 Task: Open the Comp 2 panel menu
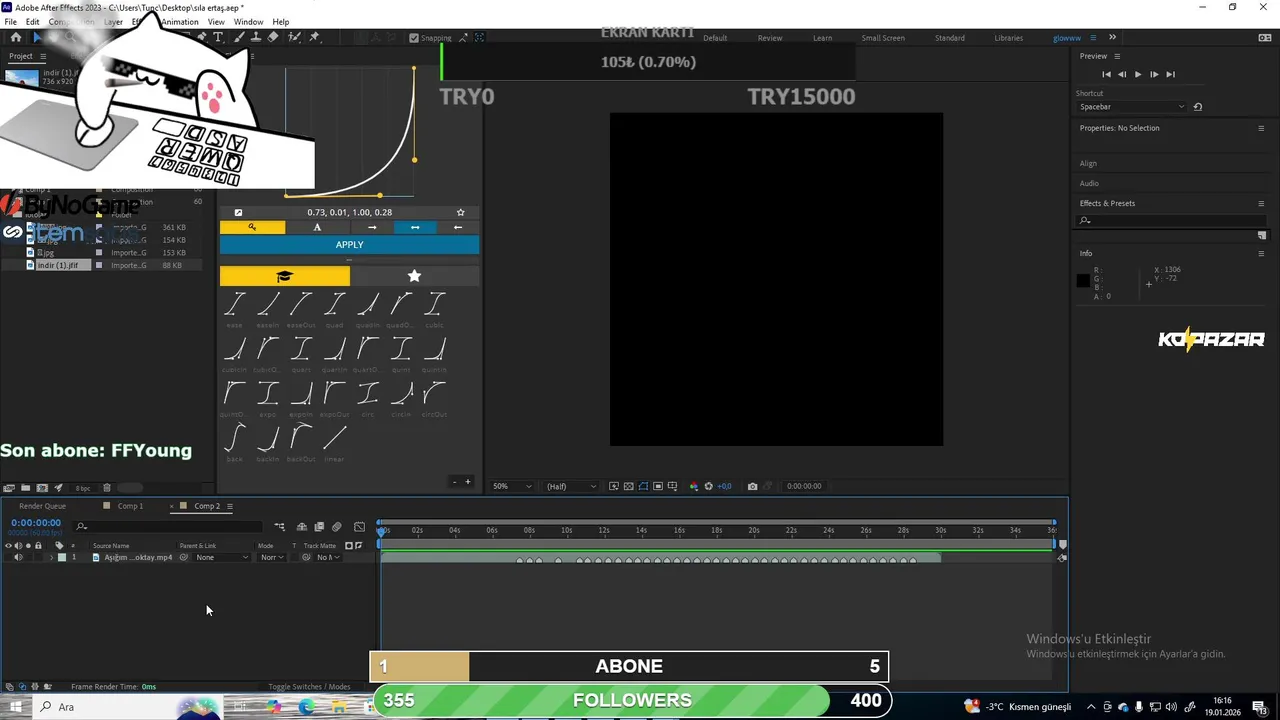coord(230,506)
